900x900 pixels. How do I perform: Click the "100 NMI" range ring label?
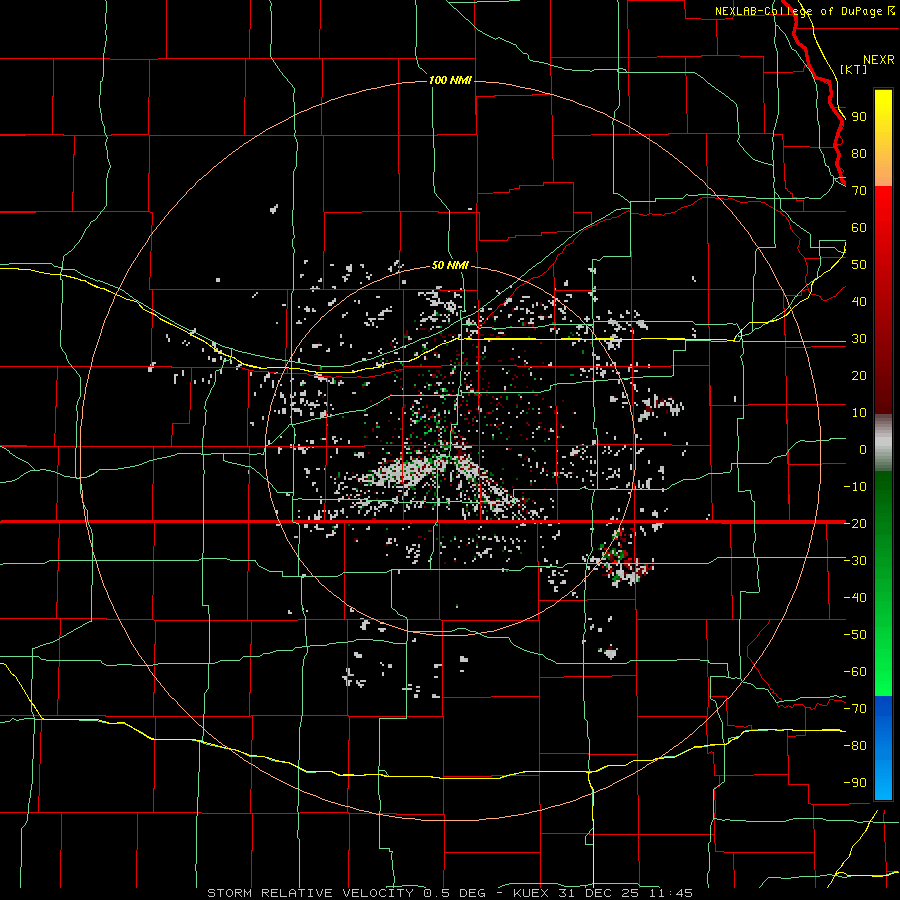[450, 80]
